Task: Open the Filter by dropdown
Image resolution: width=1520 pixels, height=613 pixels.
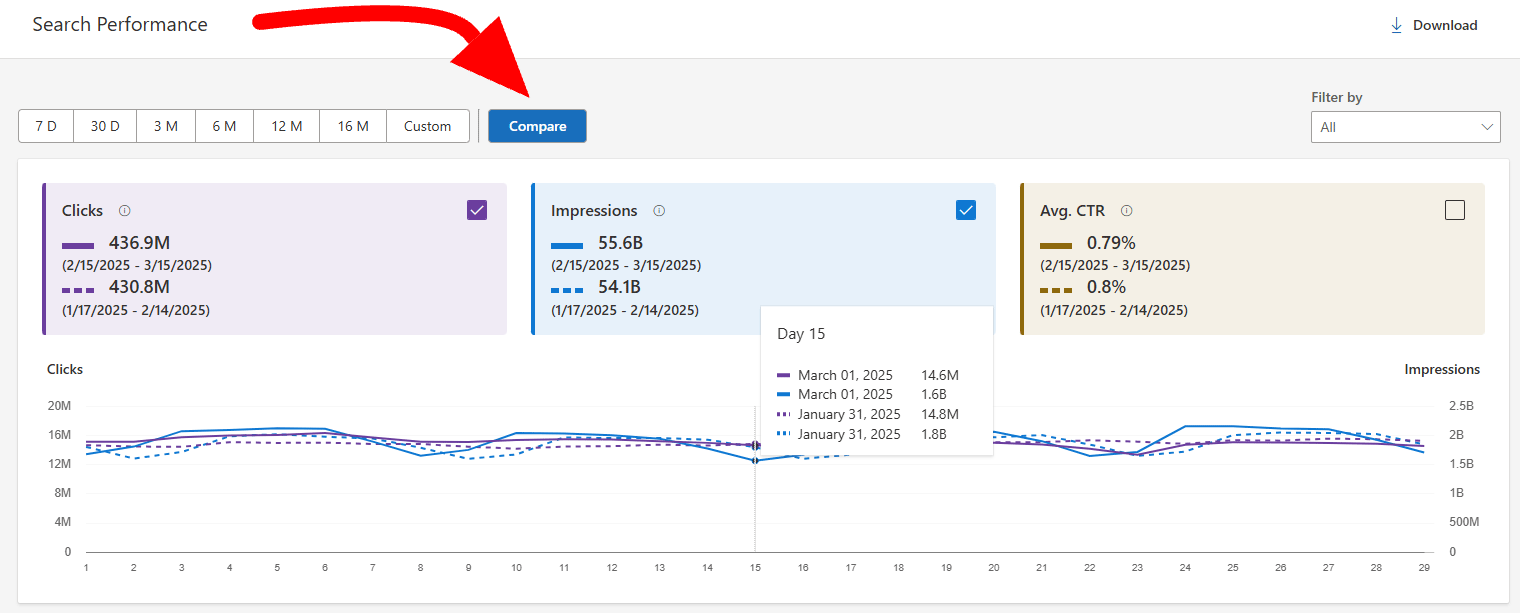Action: point(1405,126)
